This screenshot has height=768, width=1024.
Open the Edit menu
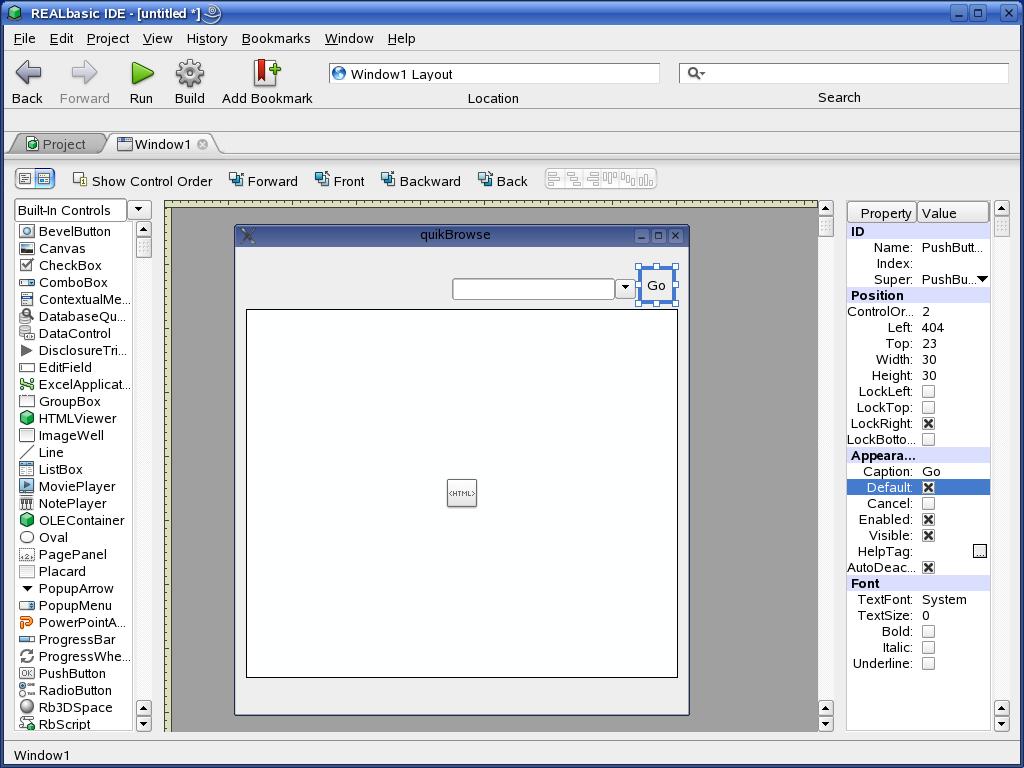point(61,39)
